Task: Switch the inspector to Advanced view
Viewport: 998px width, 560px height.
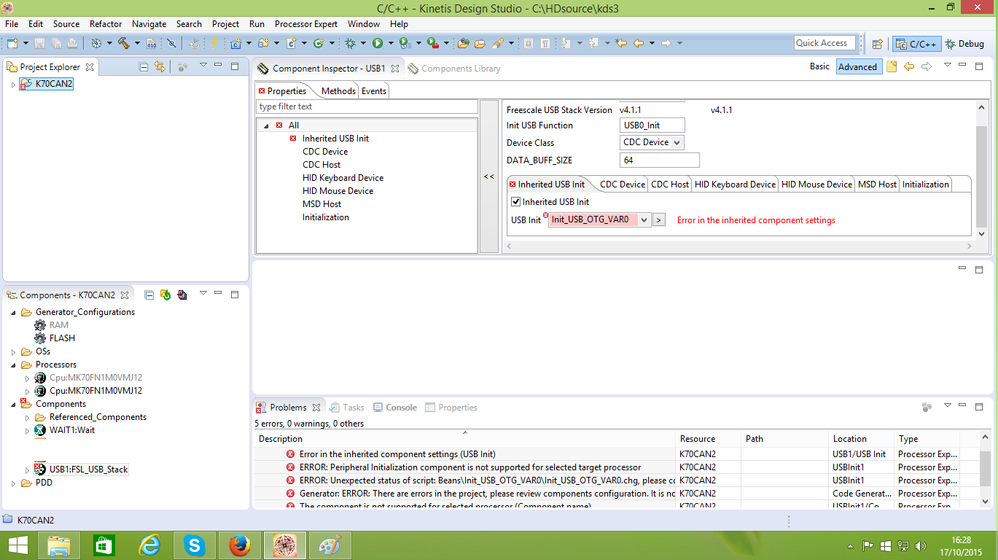Action: coord(857,67)
